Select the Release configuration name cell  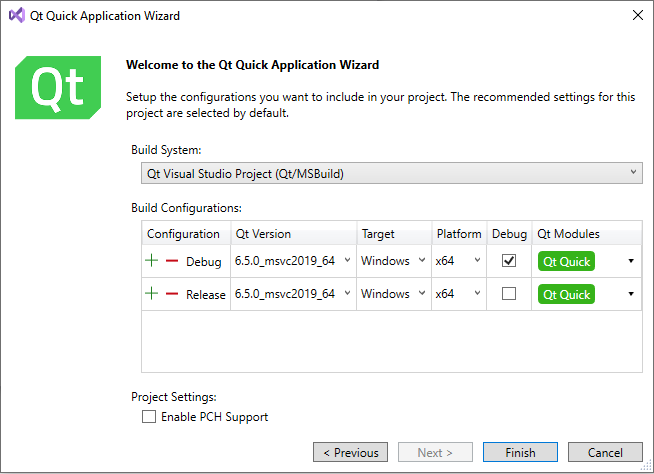[206, 295]
